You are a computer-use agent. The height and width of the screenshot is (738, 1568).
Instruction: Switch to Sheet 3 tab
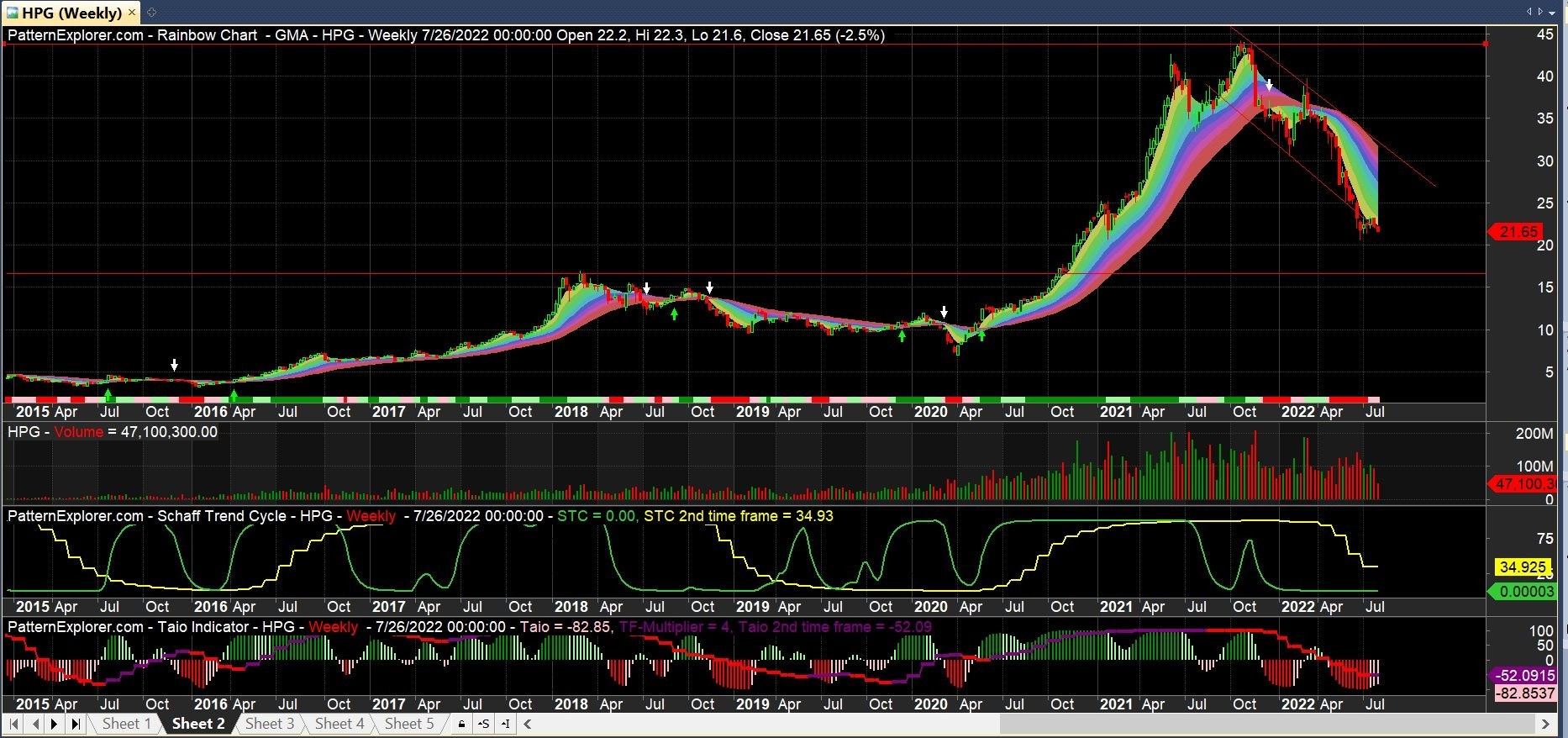269,724
